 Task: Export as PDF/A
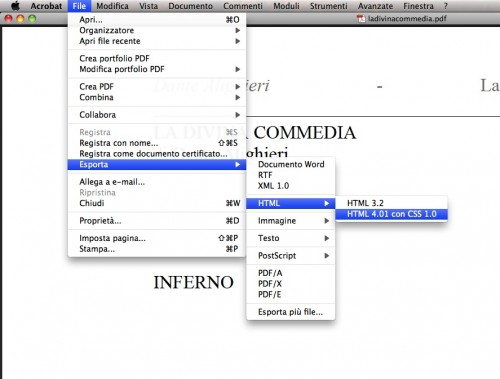[x=291, y=273]
